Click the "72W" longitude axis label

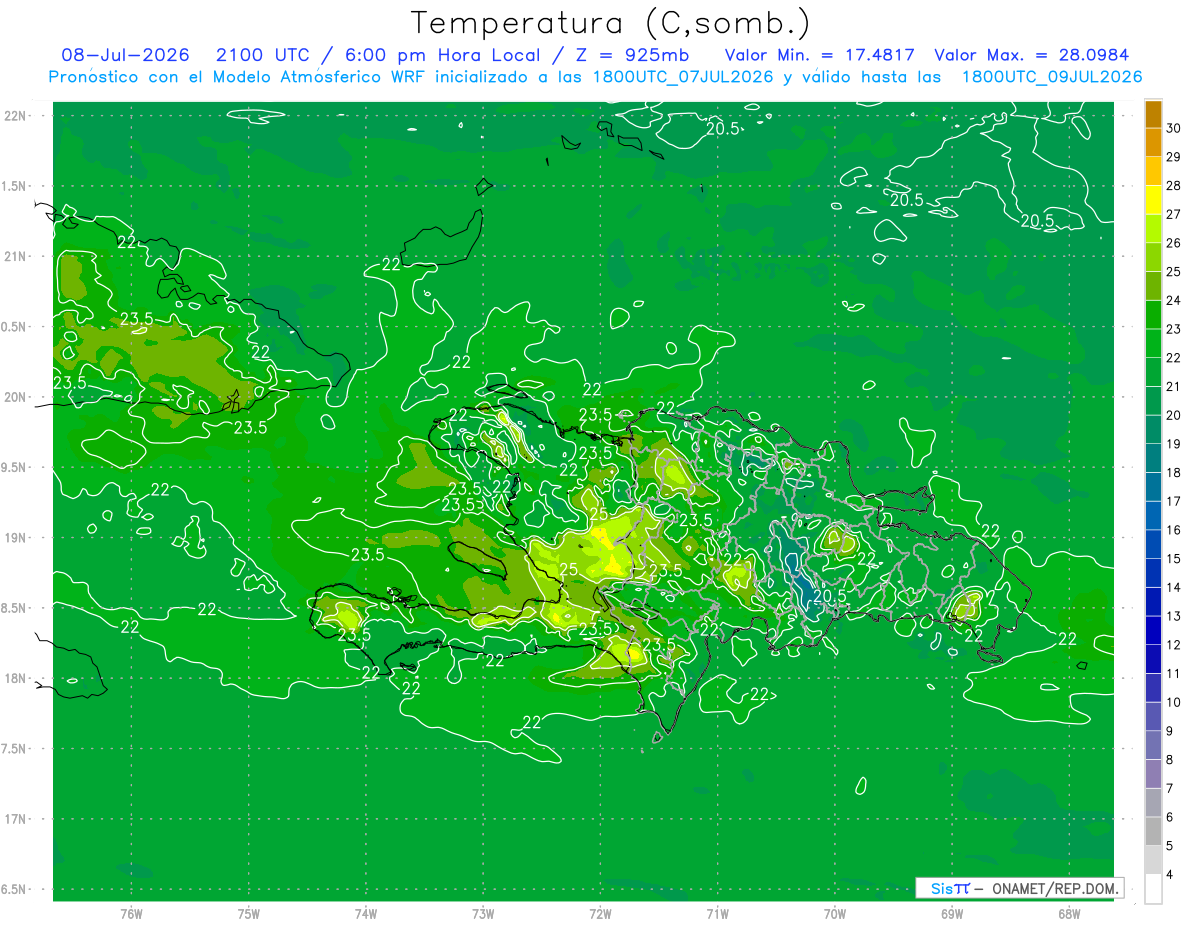click(600, 914)
